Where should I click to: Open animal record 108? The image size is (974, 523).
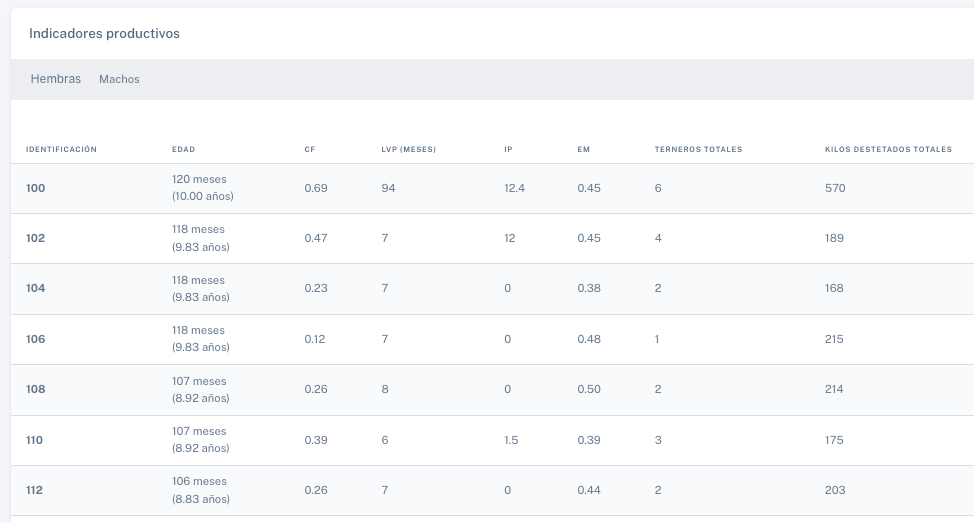coord(35,389)
